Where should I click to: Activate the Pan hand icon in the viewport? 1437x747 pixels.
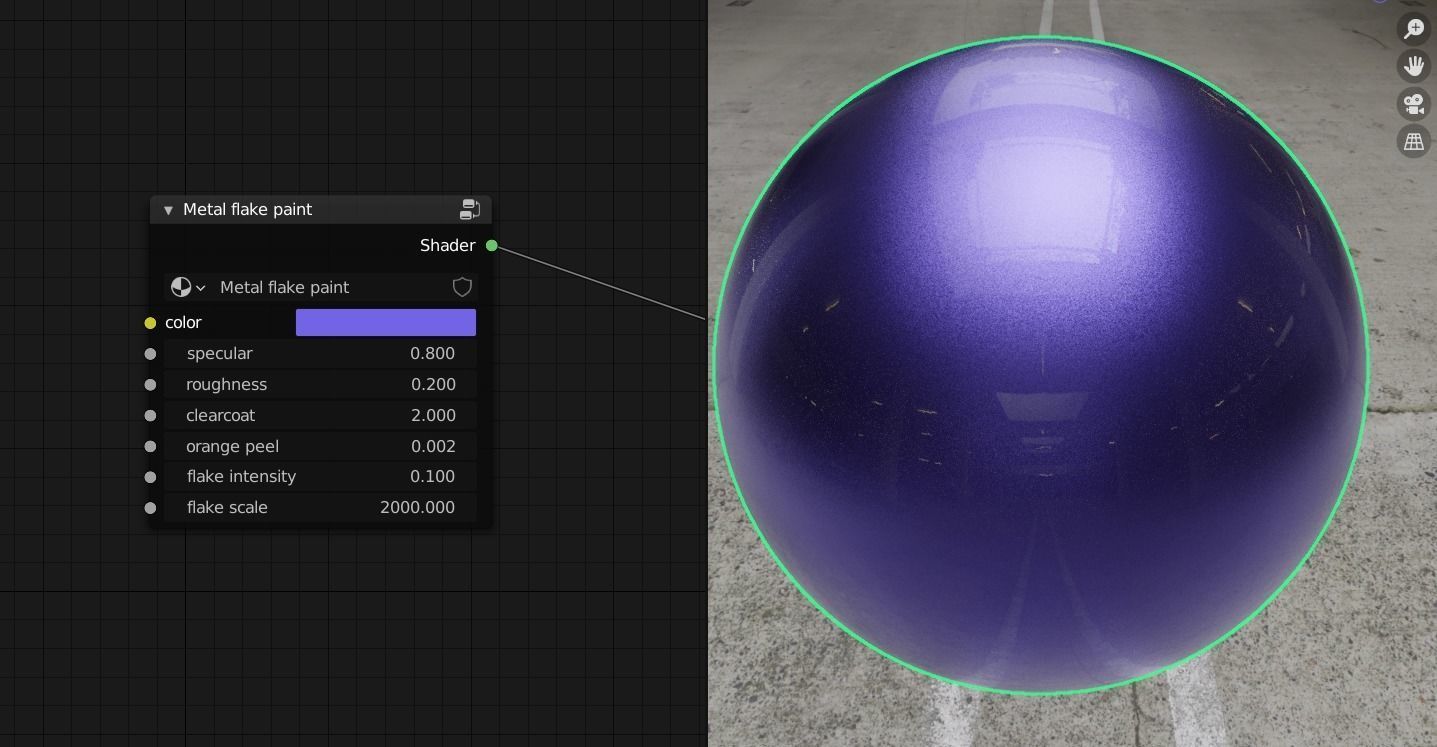pyautogui.click(x=1413, y=66)
